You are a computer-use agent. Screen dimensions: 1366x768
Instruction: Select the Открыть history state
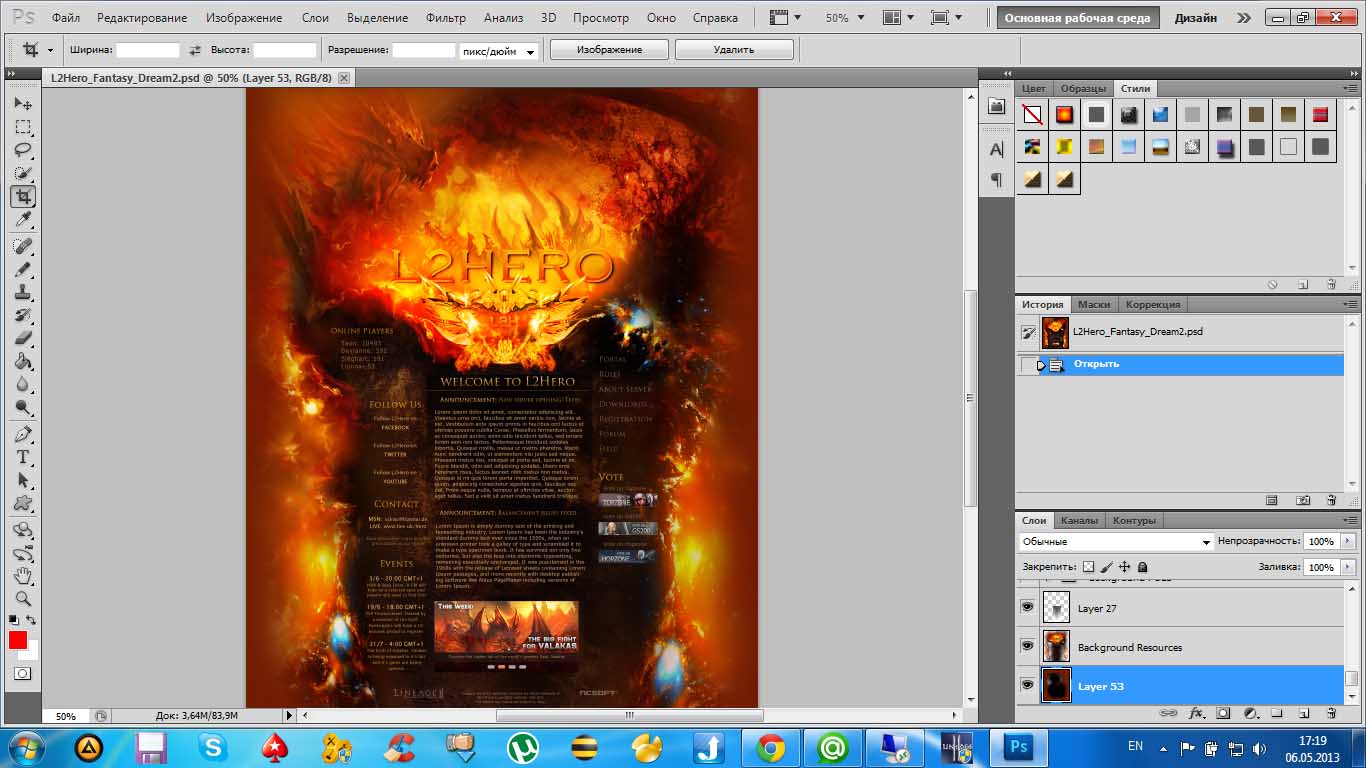(1180, 364)
